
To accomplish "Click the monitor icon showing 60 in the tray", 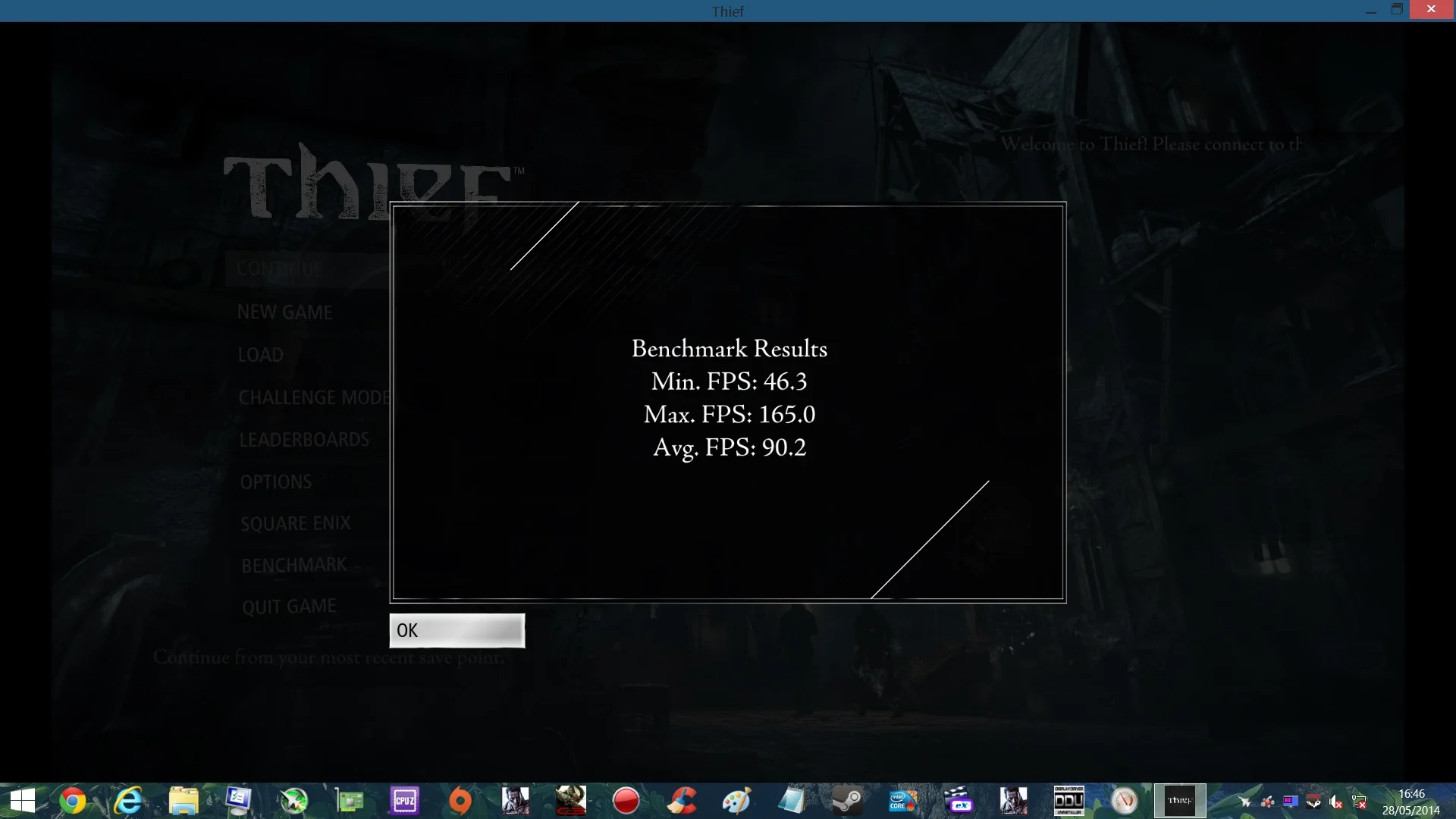I will pyautogui.click(x=1290, y=802).
